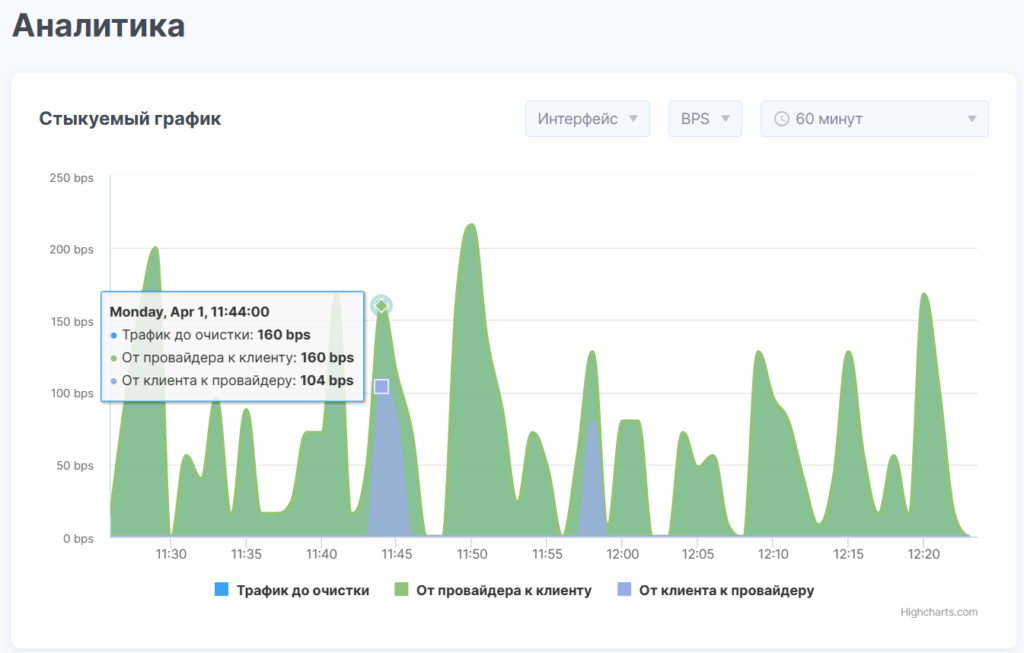Click the 11:50 x-axis label
Image resolution: width=1024 pixels, height=653 pixels.
472,554
